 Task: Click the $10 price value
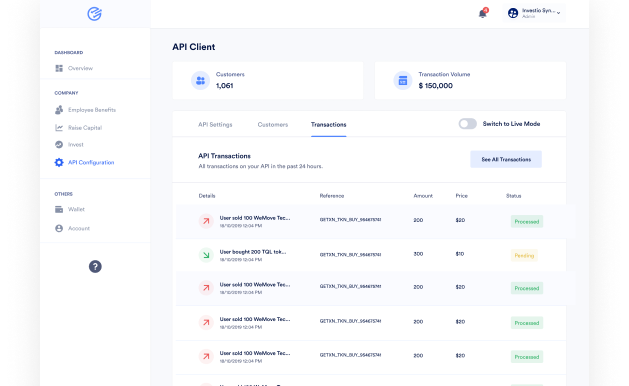[460, 254]
